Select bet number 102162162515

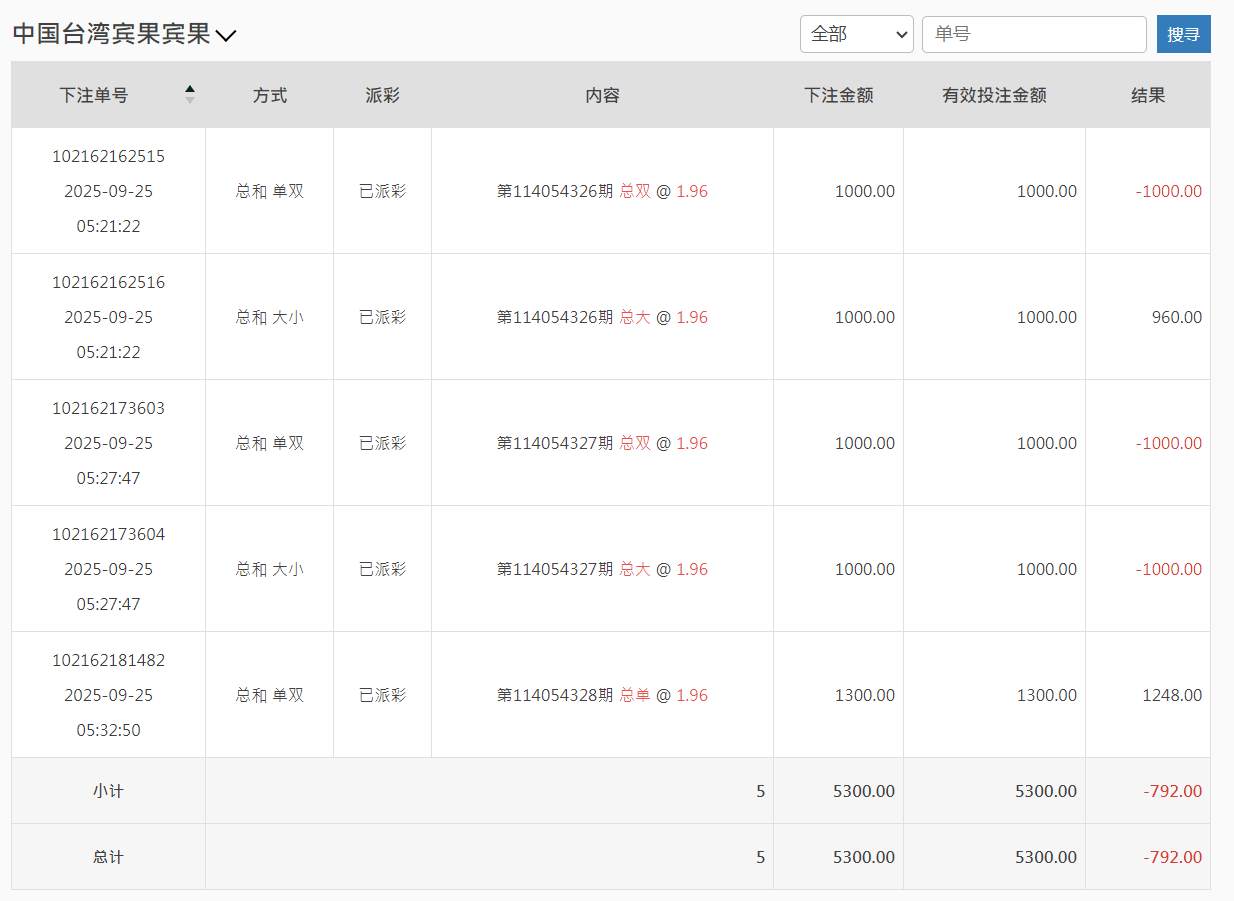[x=108, y=156]
